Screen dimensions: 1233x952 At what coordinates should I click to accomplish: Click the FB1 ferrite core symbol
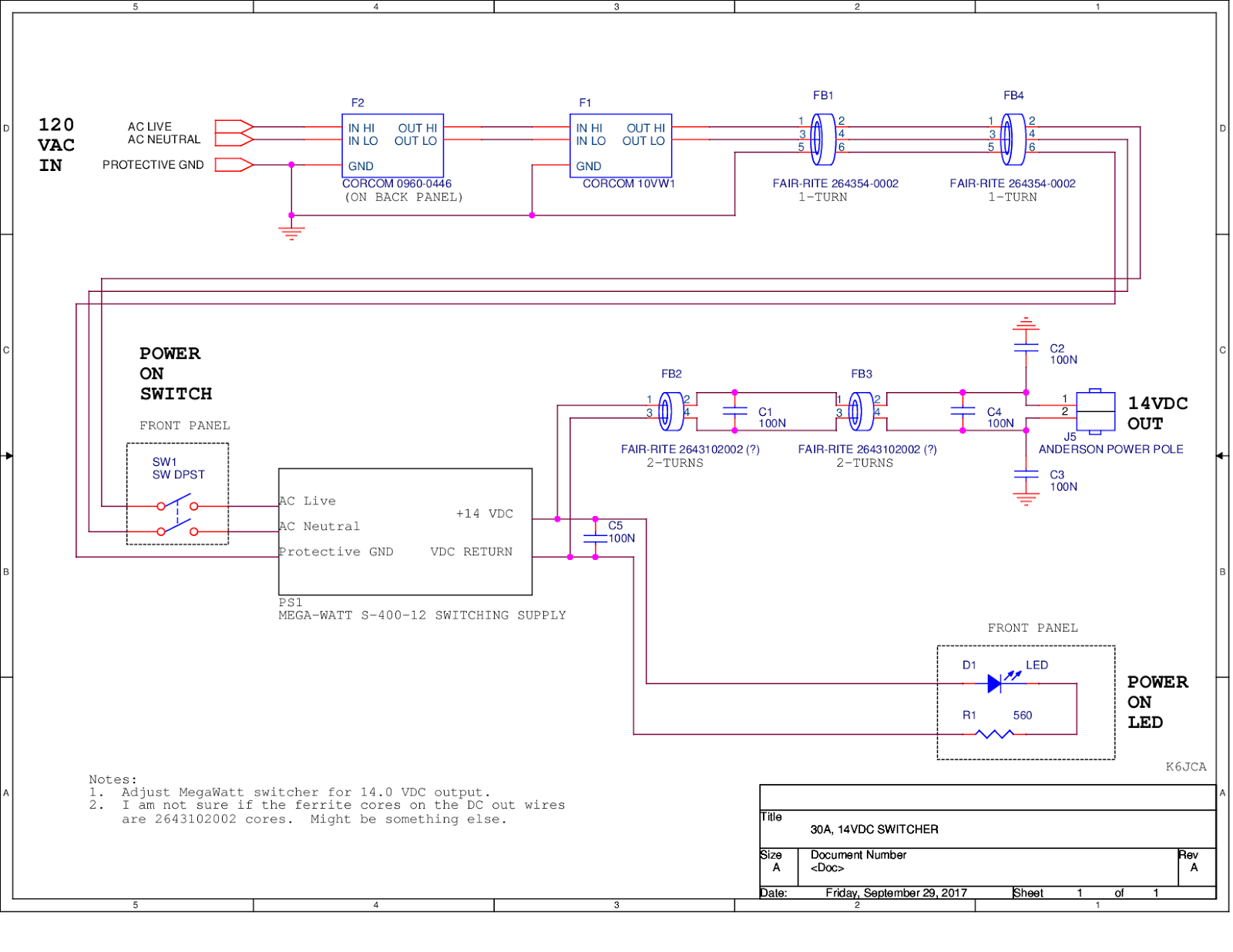[x=823, y=139]
